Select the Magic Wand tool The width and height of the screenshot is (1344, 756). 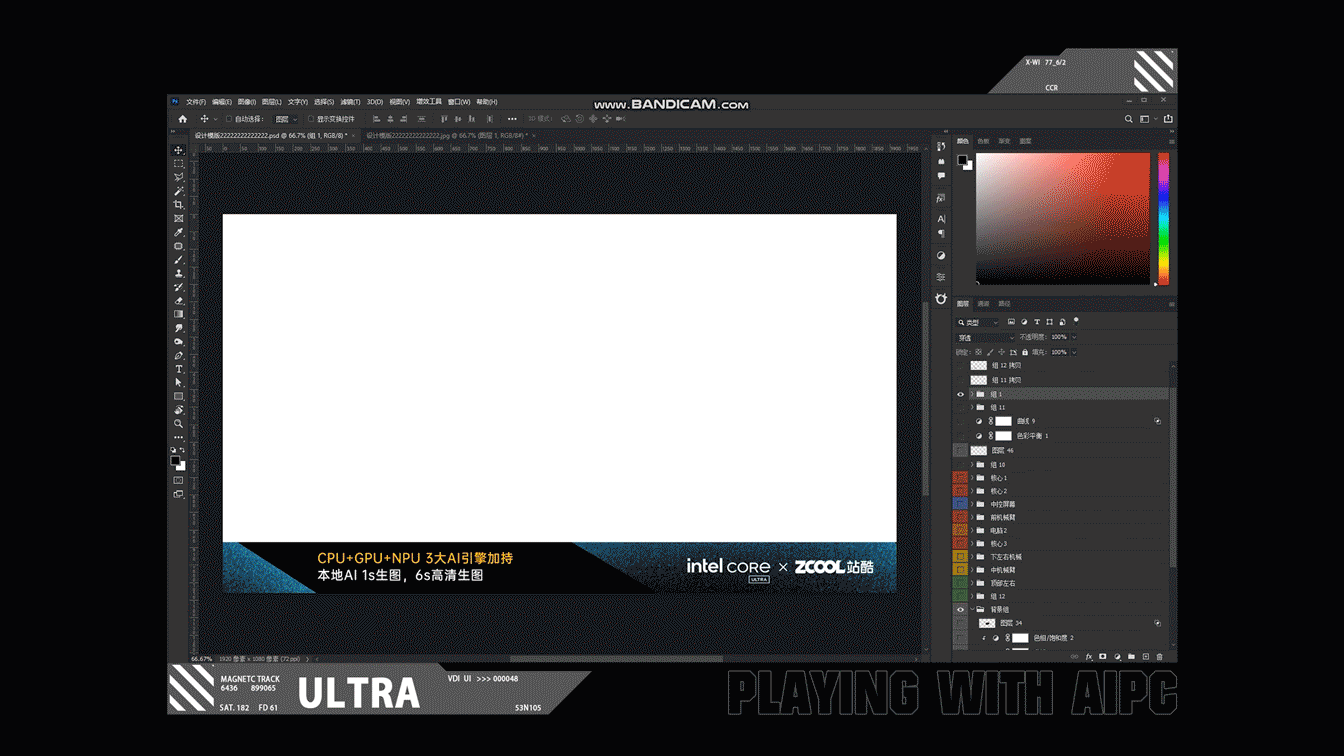[179, 191]
